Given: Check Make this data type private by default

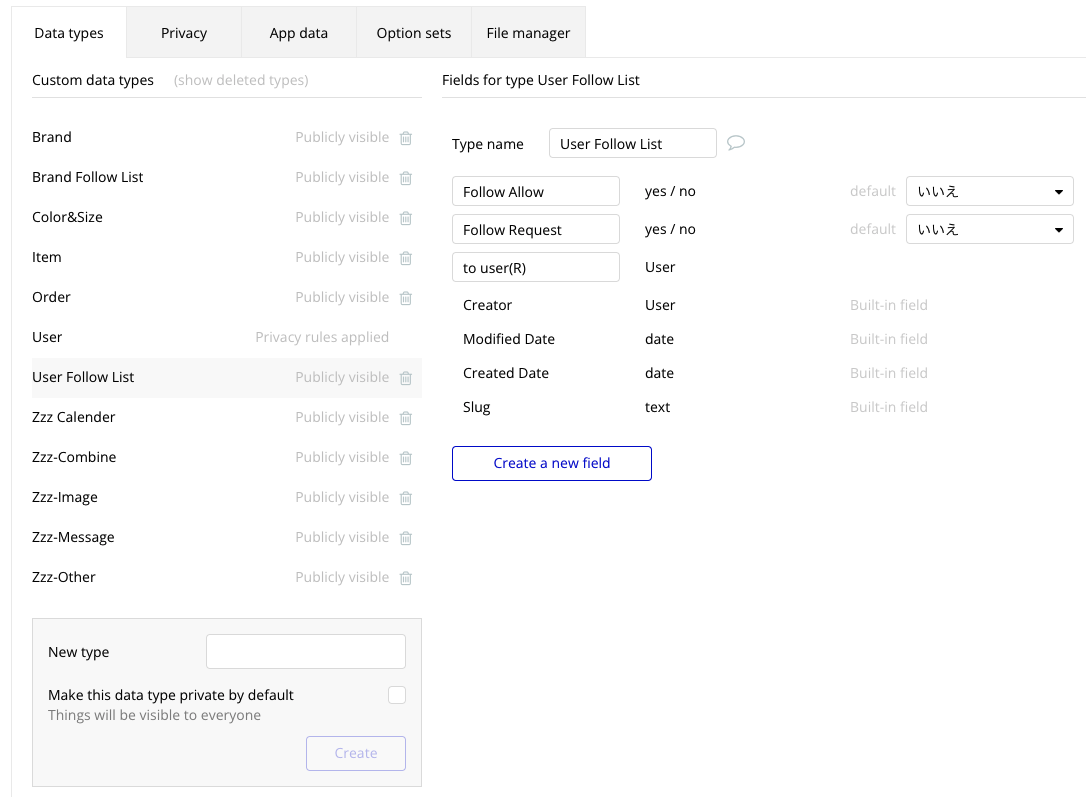Looking at the screenshot, I should pyautogui.click(x=397, y=695).
